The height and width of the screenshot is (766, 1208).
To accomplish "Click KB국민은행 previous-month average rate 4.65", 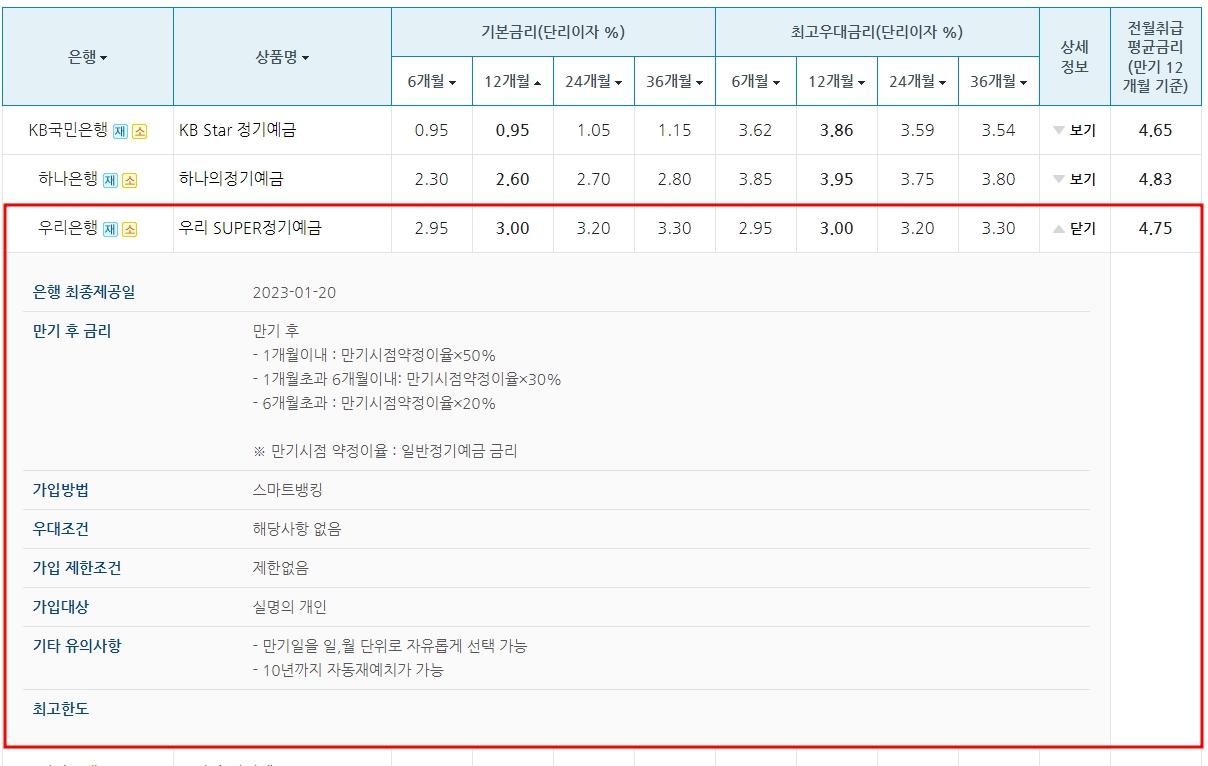I will click(x=1155, y=131).
